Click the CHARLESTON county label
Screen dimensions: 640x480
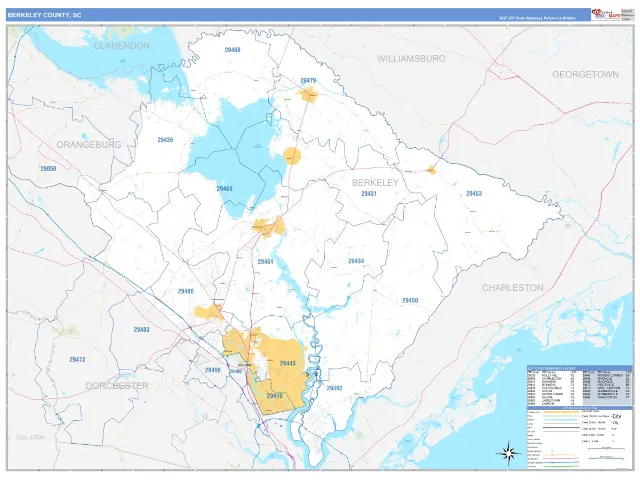[513, 288]
